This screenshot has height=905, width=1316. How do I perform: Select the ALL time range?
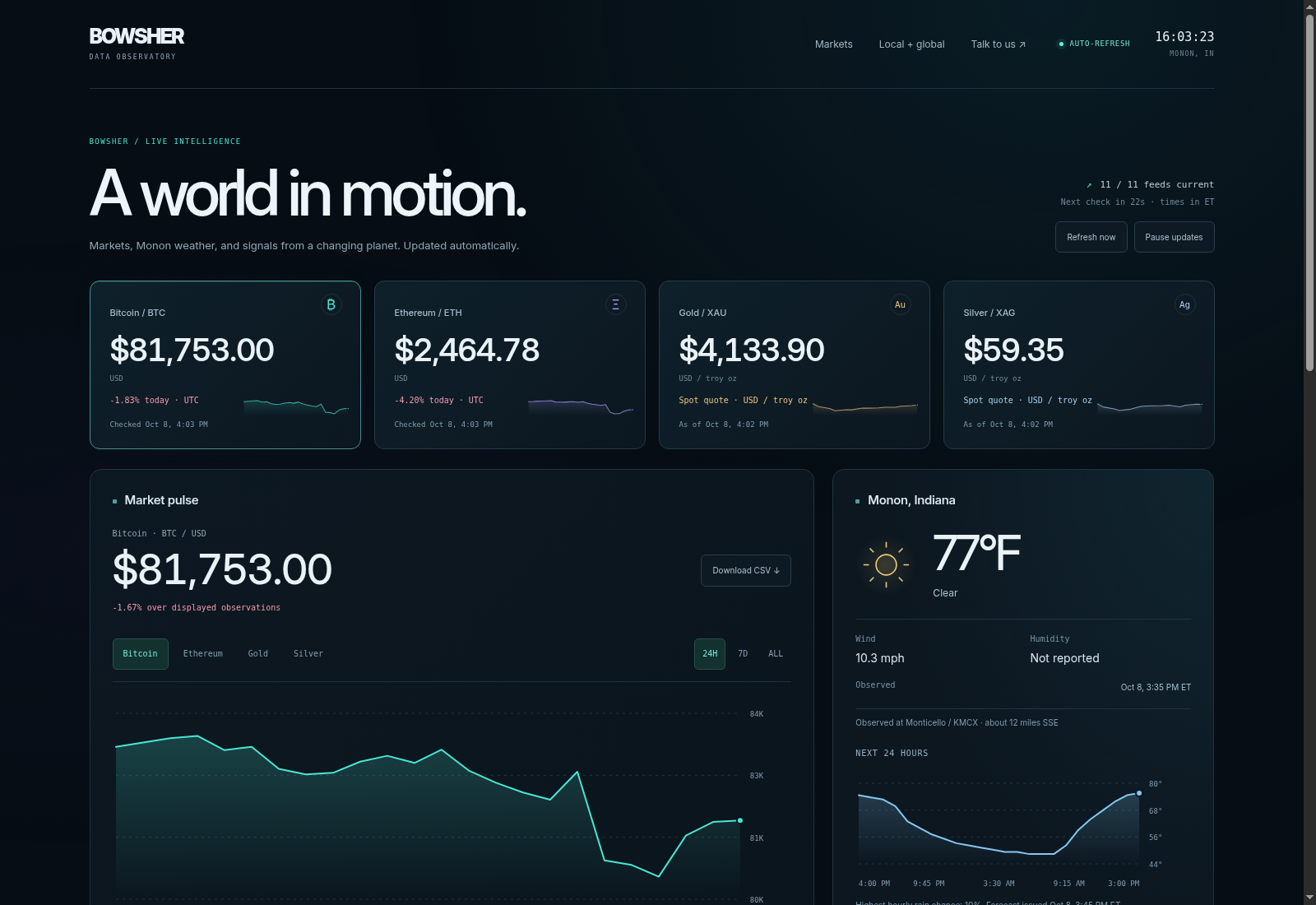tap(776, 654)
